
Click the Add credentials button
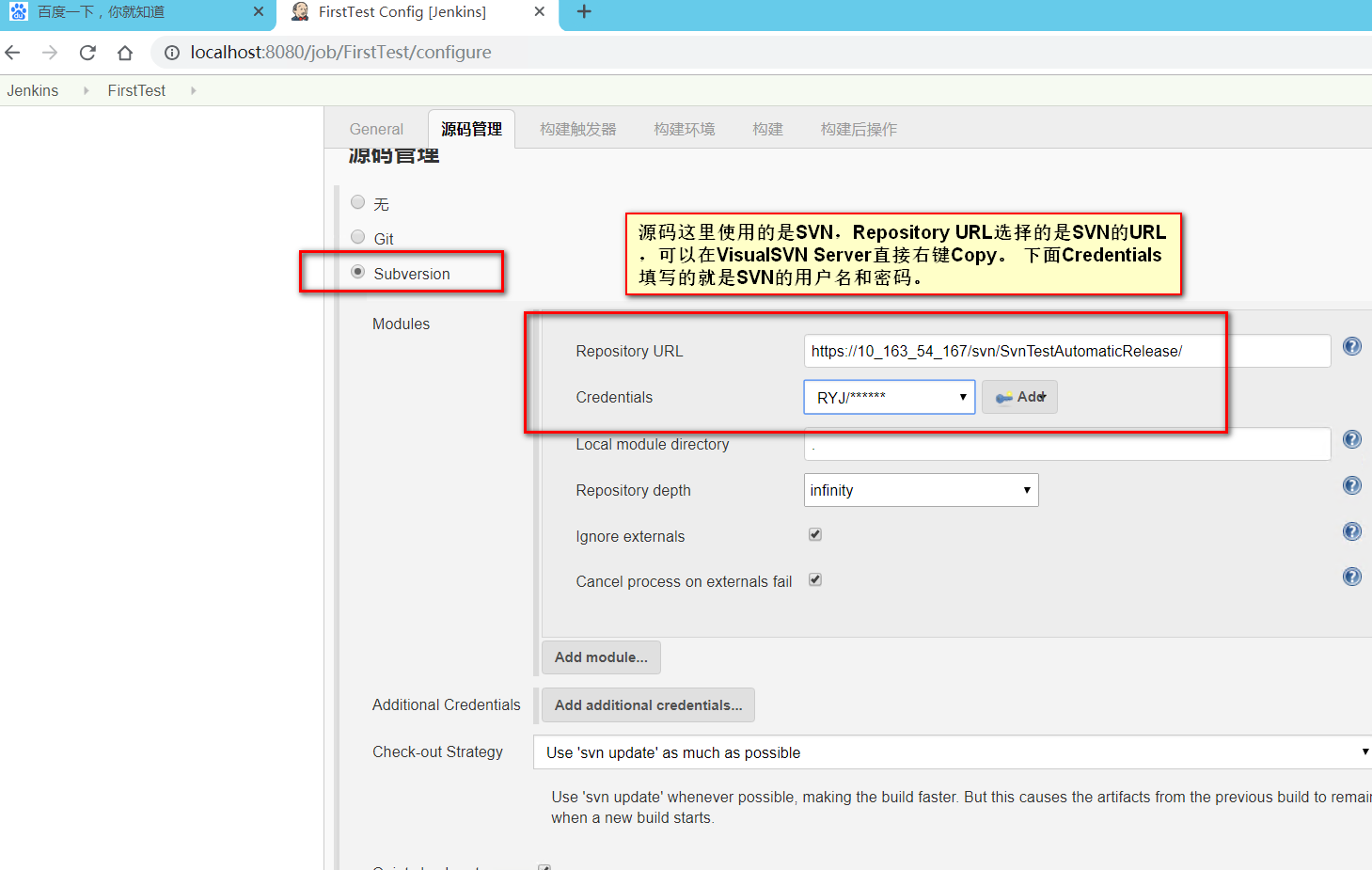point(1020,397)
